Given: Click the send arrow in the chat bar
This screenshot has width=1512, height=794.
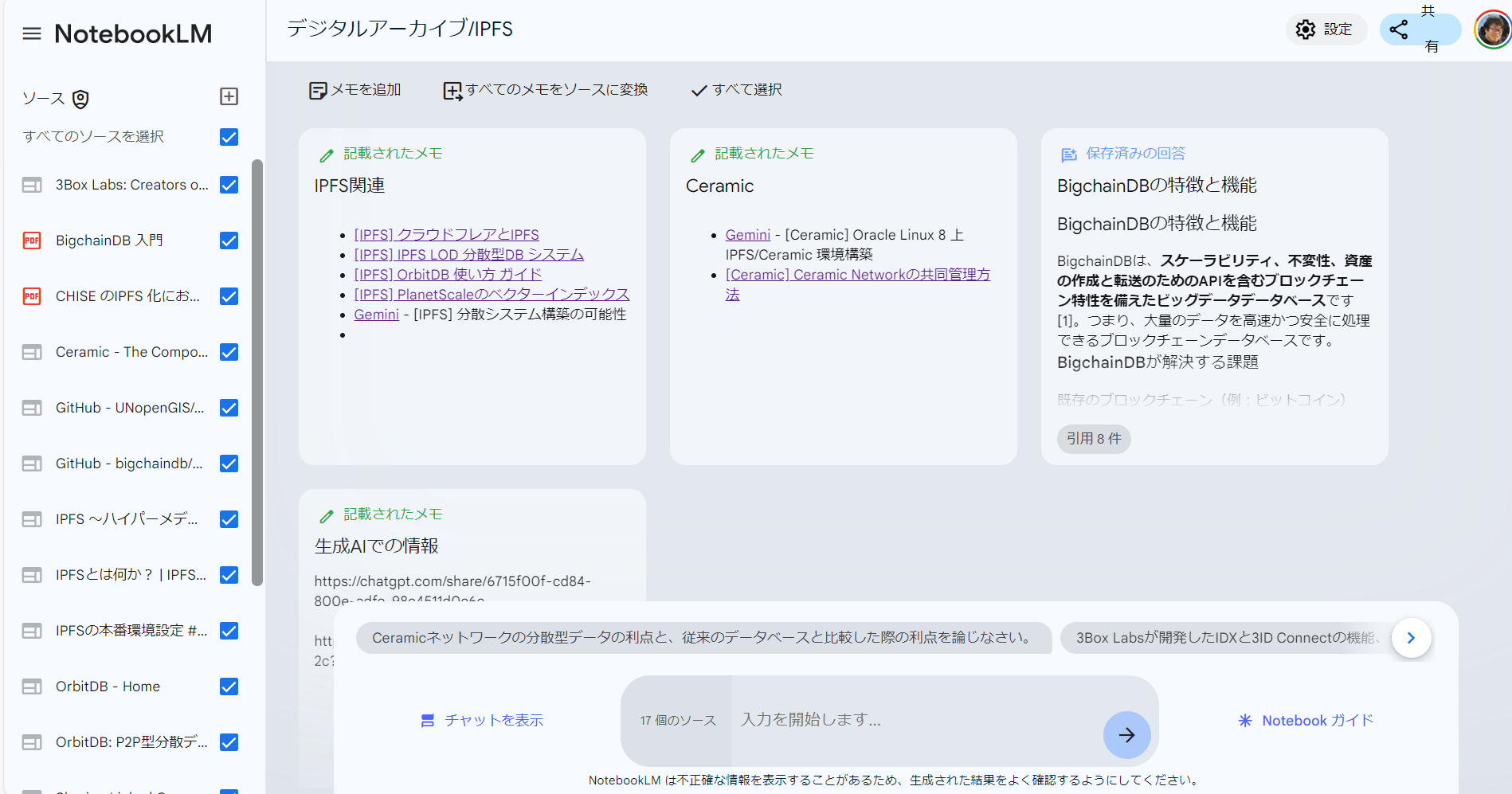Looking at the screenshot, I should coord(1126,735).
